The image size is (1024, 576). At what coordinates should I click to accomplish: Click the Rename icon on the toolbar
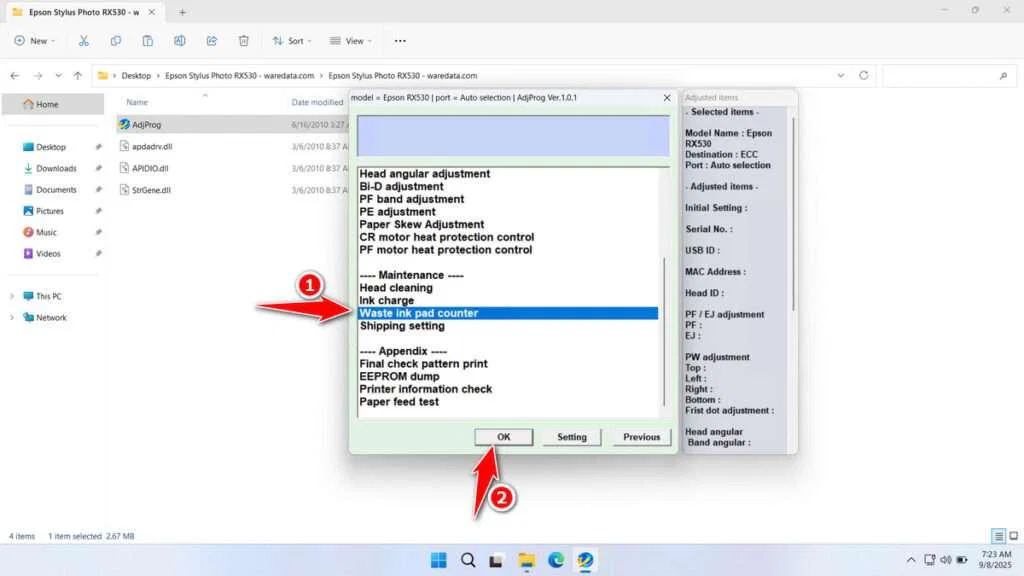[x=180, y=41]
